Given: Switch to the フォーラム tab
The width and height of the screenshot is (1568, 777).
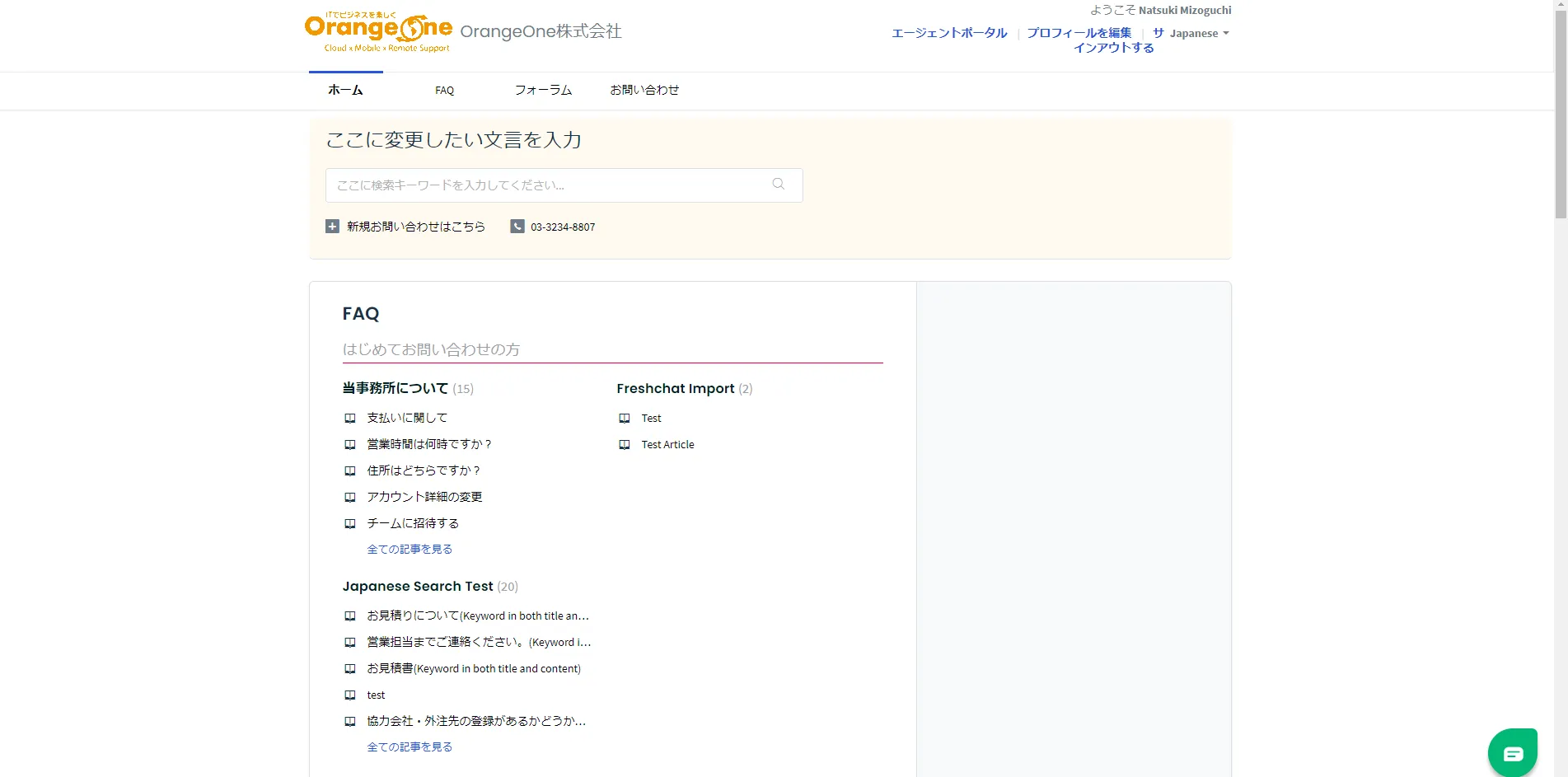Looking at the screenshot, I should pos(543,91).
